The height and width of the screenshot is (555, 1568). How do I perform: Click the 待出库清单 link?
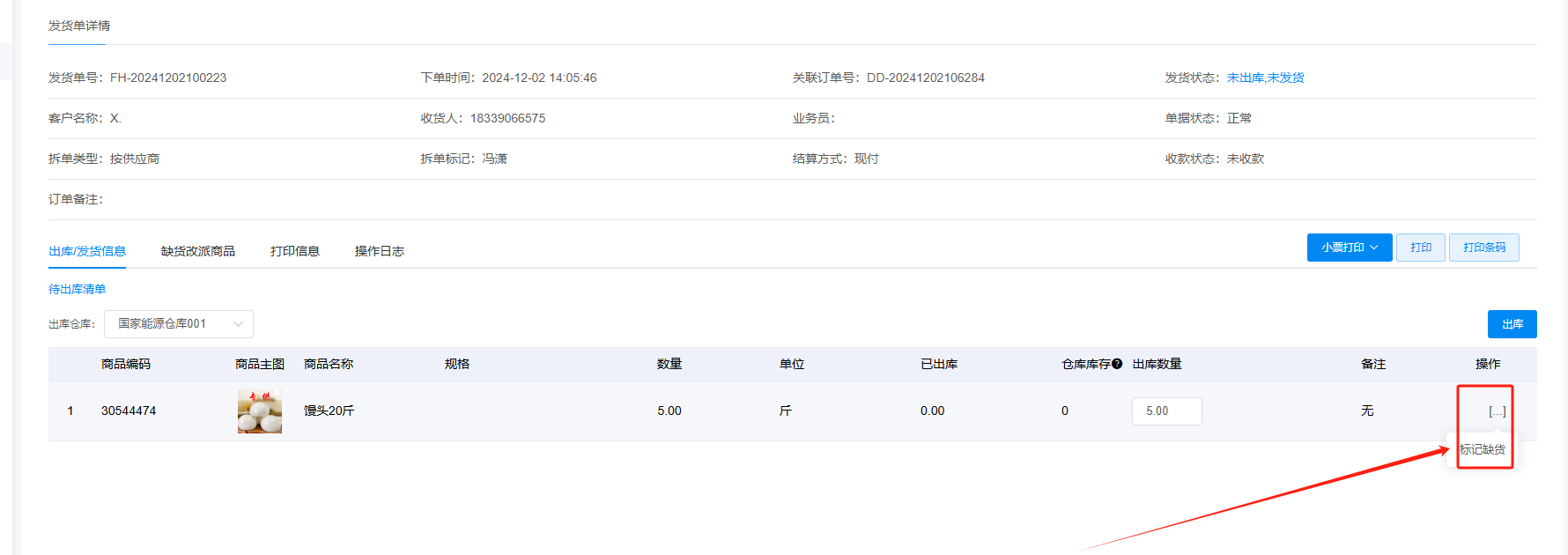click(x=77, y=289)
